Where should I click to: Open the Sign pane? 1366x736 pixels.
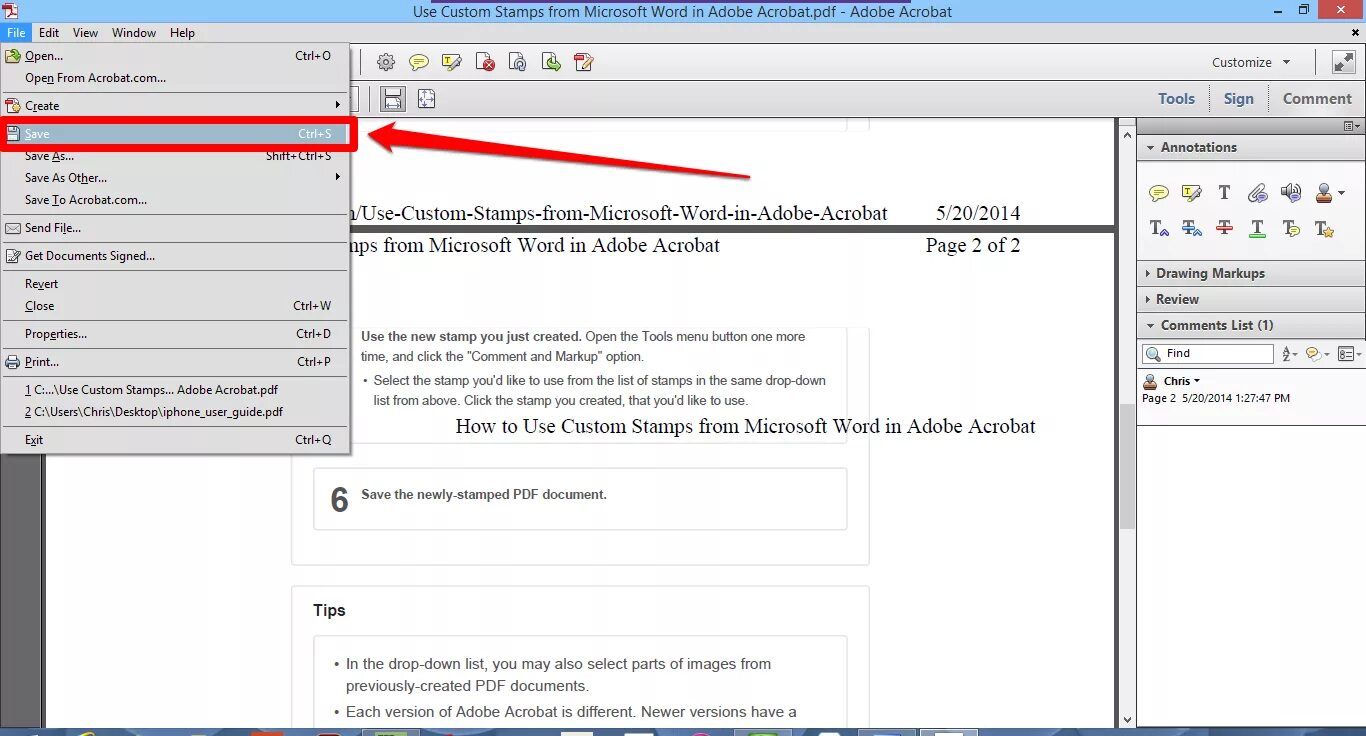click(1238, 98)
